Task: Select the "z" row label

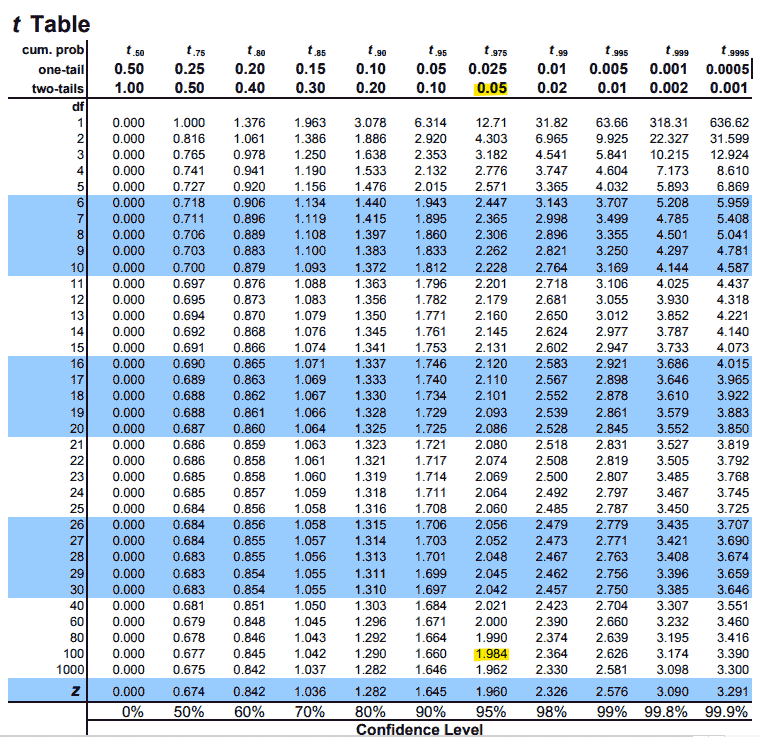Action: pyautogui.click(x=76, y=691)
